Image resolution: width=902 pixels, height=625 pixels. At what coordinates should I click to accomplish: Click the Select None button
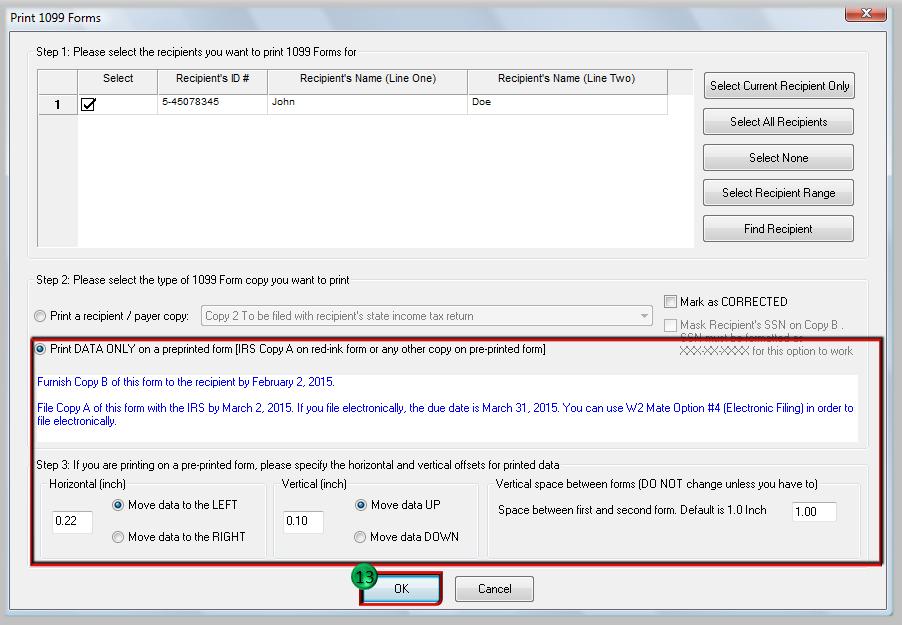point(778,158)
